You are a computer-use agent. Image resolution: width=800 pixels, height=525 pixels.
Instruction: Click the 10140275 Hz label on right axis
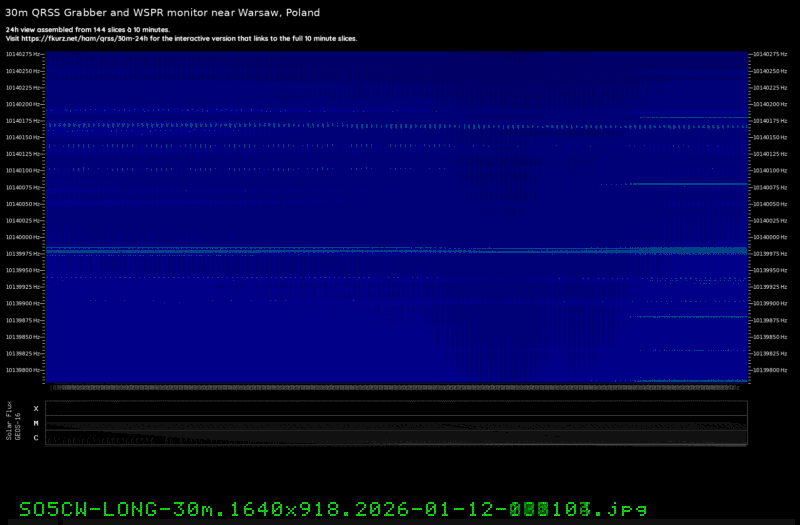point(770,54)
